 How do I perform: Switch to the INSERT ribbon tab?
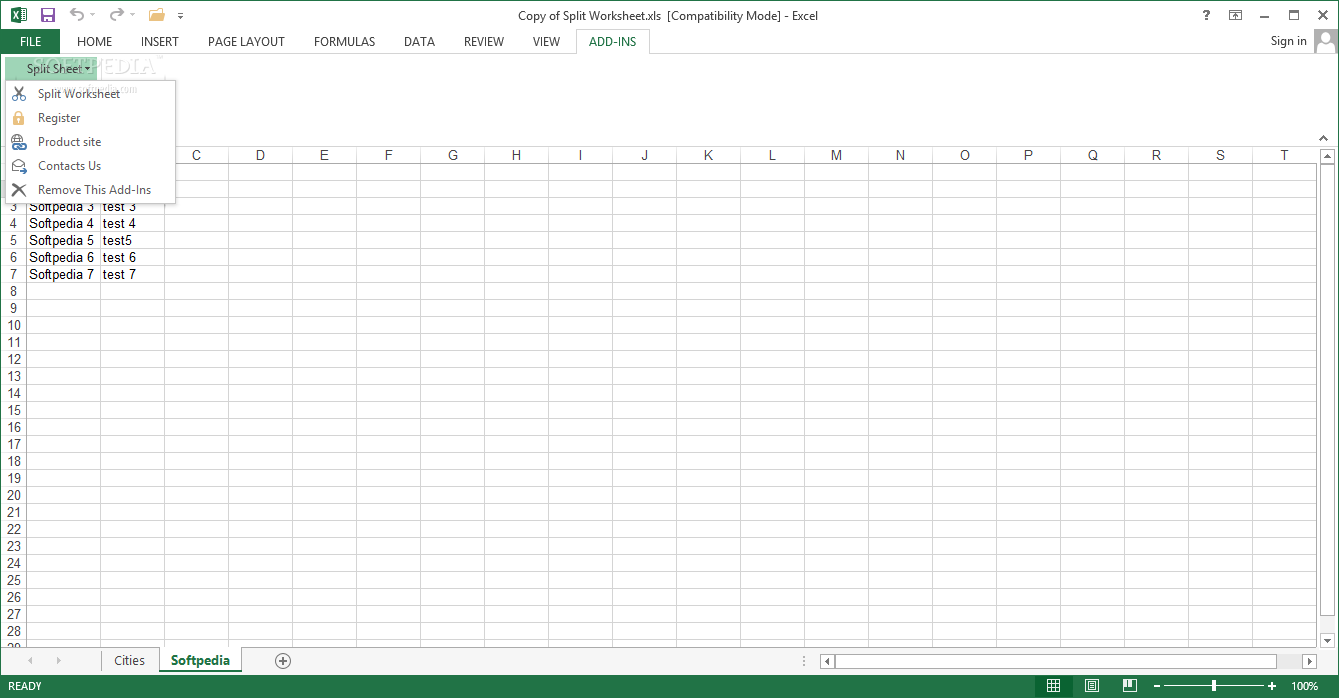coord(160,41)
